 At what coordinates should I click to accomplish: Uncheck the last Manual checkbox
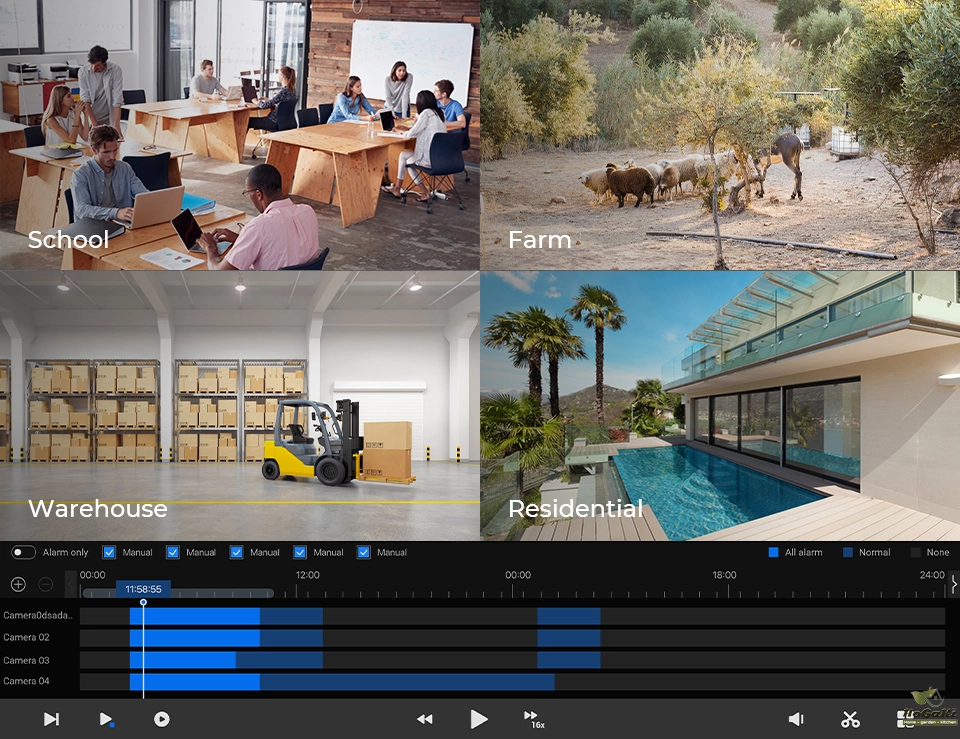(364, 552)
